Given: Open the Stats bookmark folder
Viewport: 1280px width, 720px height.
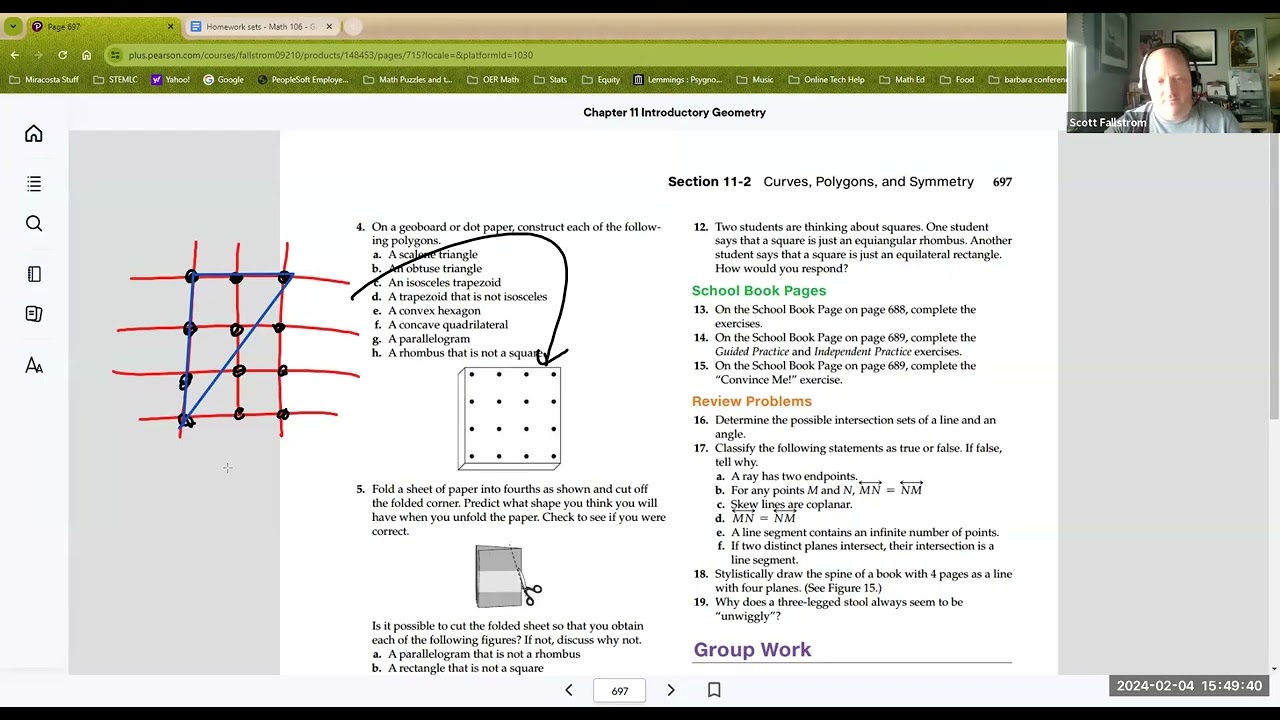Looking at the screenshot, I should [x=550, y=80].
